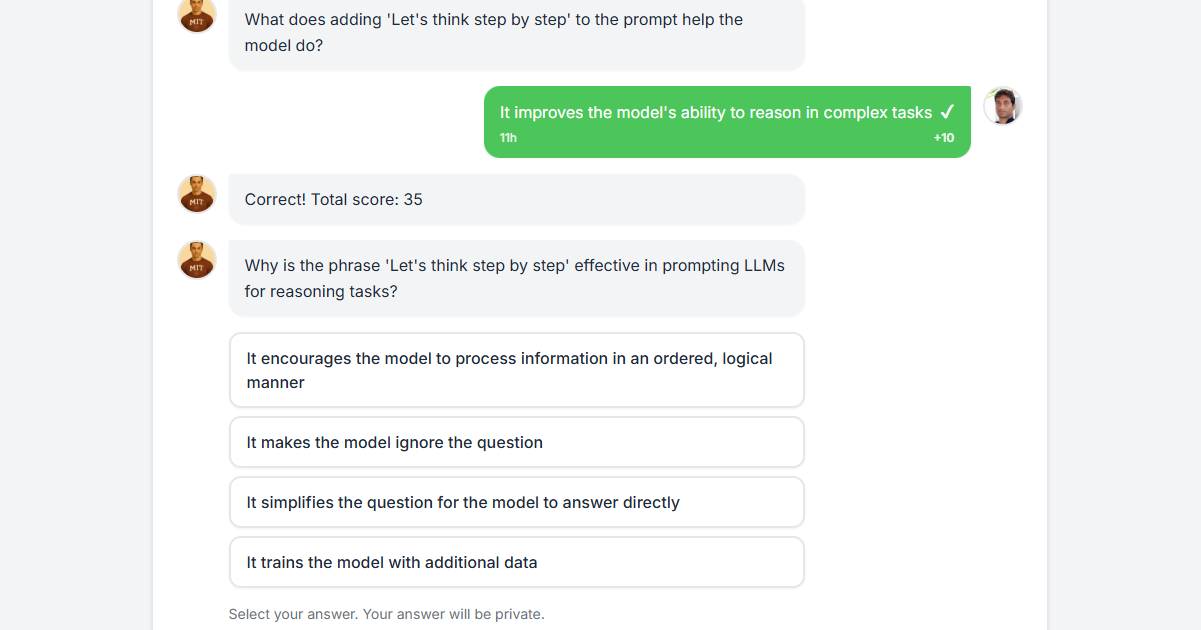Click the '11h' timestamp on the green answer

pos(508,138)
